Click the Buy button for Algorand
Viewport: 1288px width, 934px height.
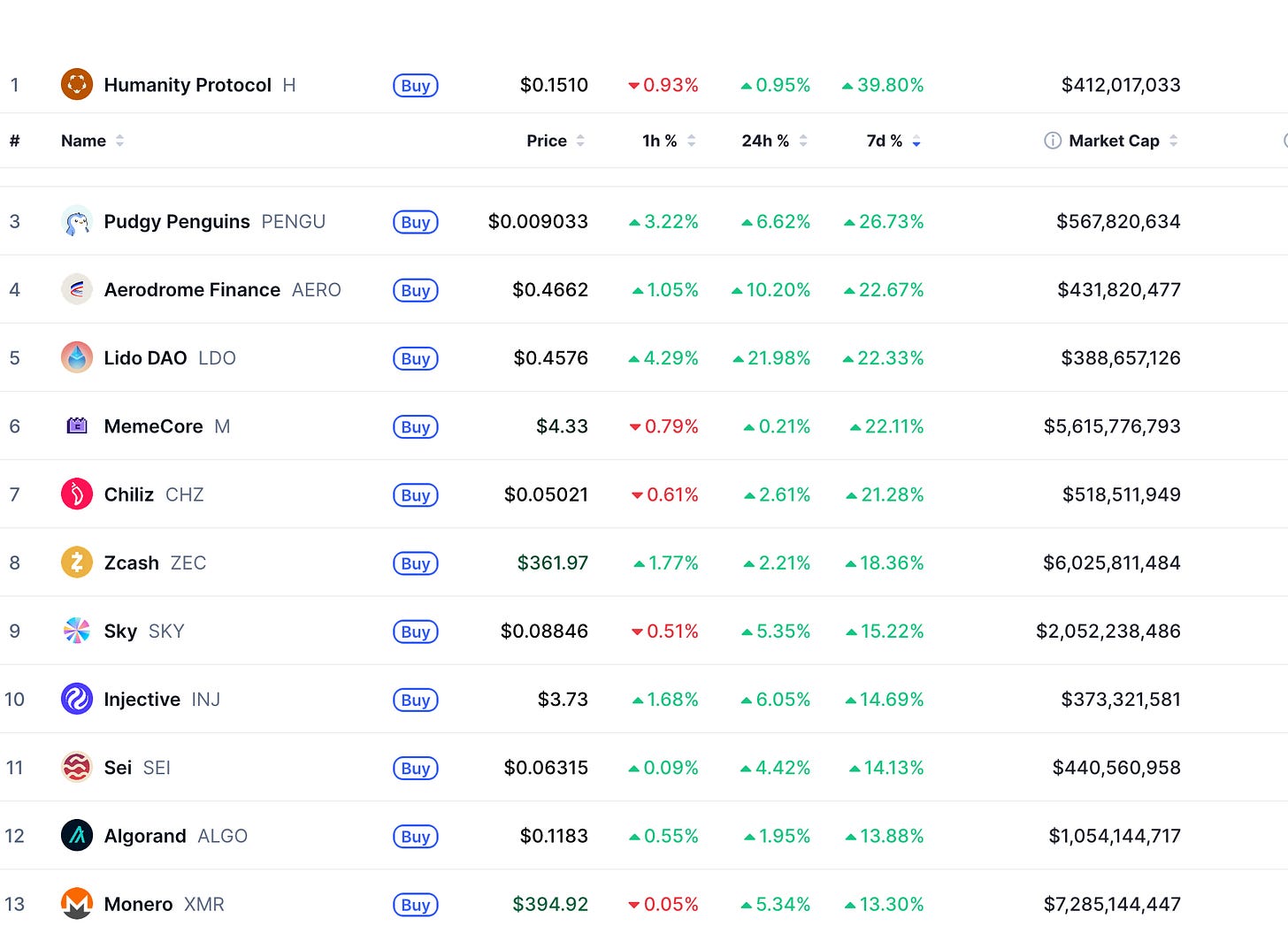tap(416, 837)
